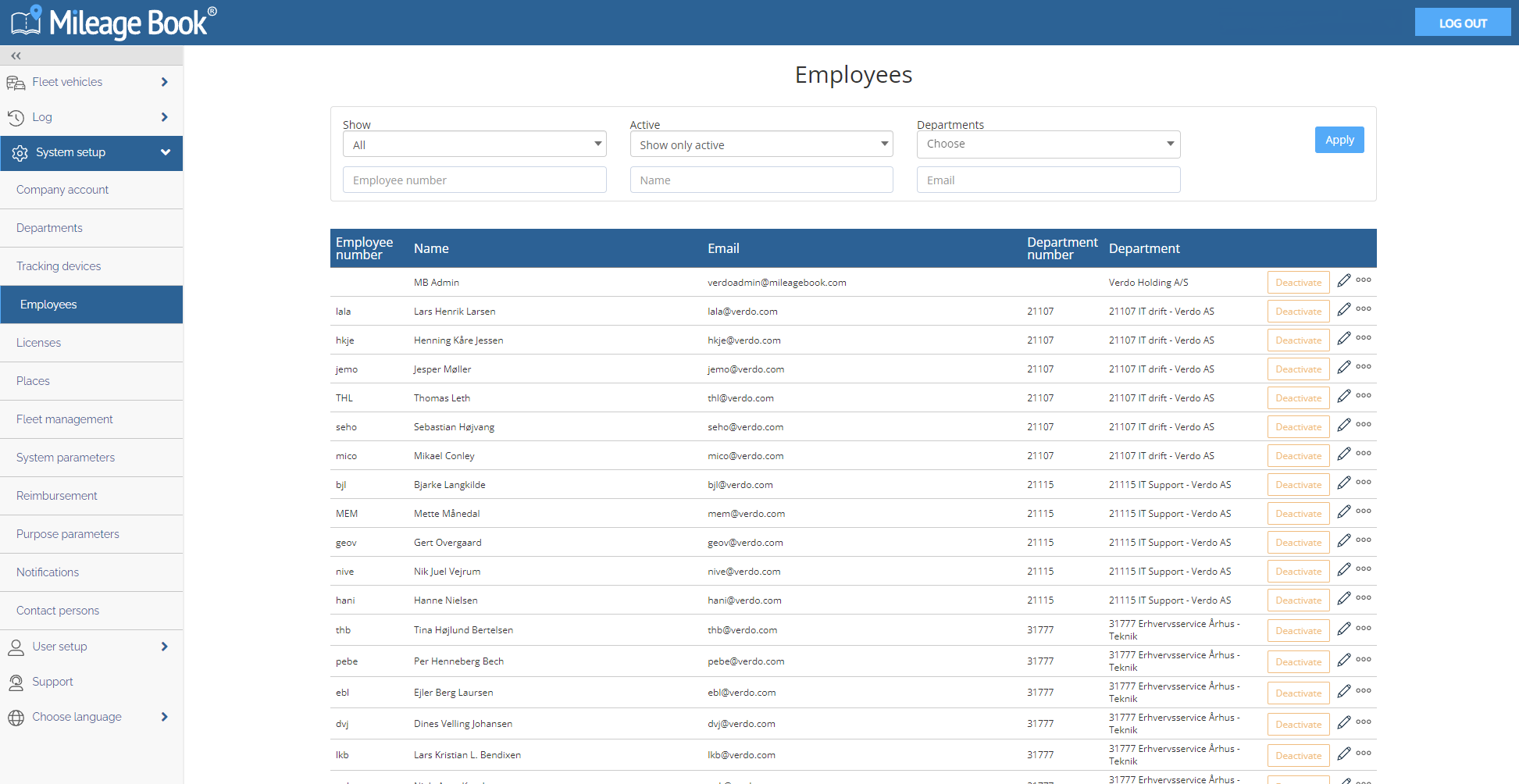Apply the employee filters
Viewport: 1519px width, 784px height.
point(1339,140)
